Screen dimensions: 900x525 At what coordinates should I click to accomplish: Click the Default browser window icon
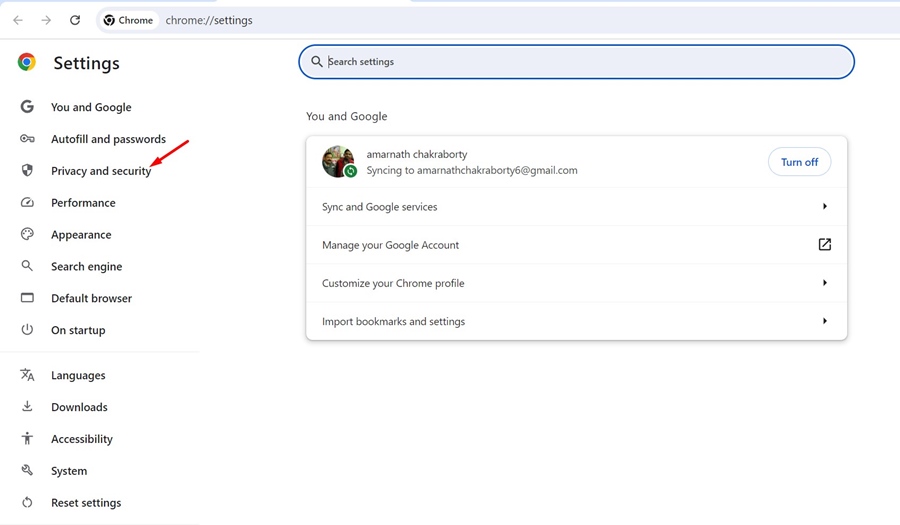pyautogui.click(x=27, y=298)
